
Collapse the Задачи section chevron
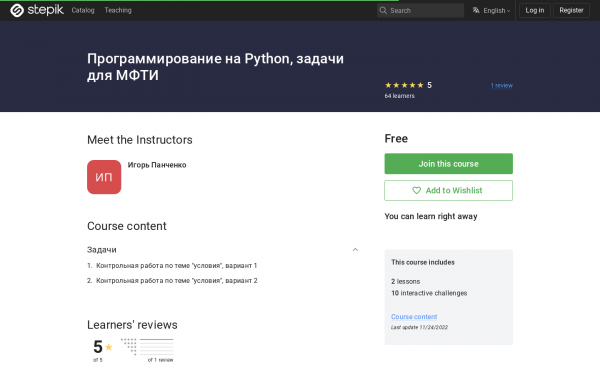(355, 249)
